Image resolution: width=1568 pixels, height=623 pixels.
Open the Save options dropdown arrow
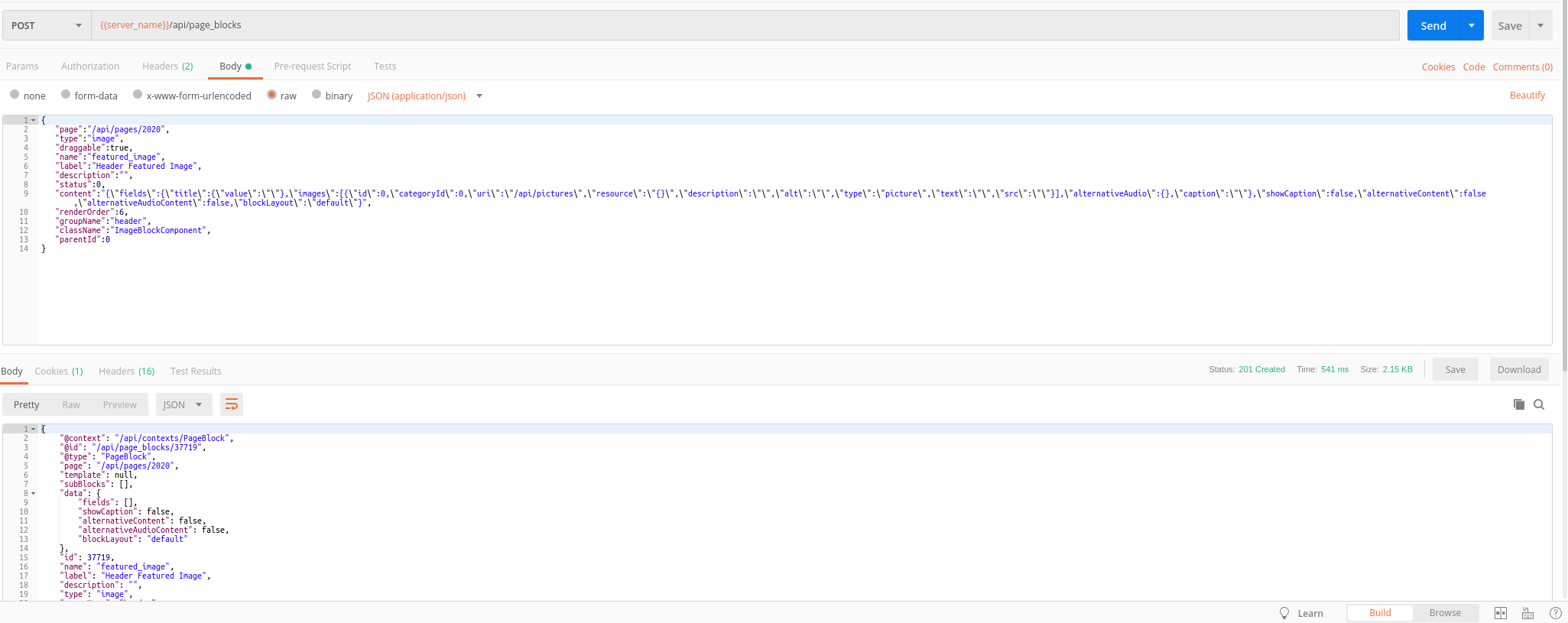click(x=1540, y=25)
